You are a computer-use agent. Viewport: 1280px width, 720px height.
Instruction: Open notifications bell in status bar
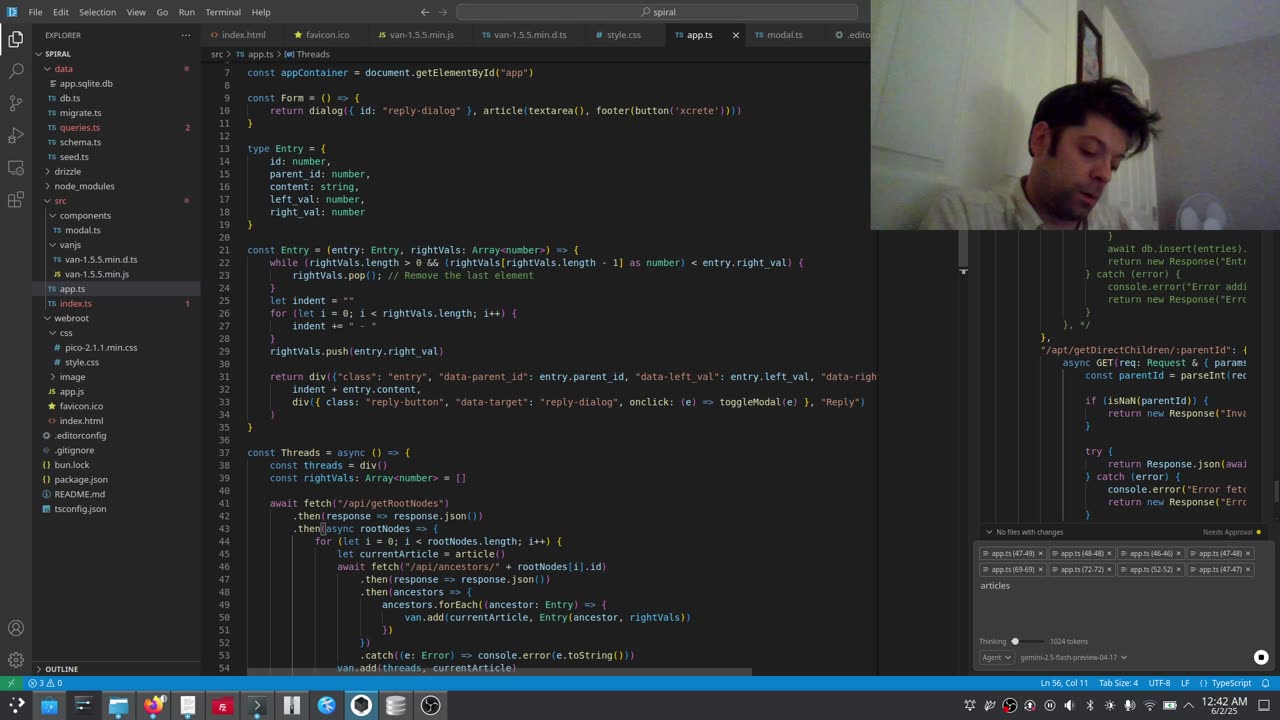coord(1267,683)
